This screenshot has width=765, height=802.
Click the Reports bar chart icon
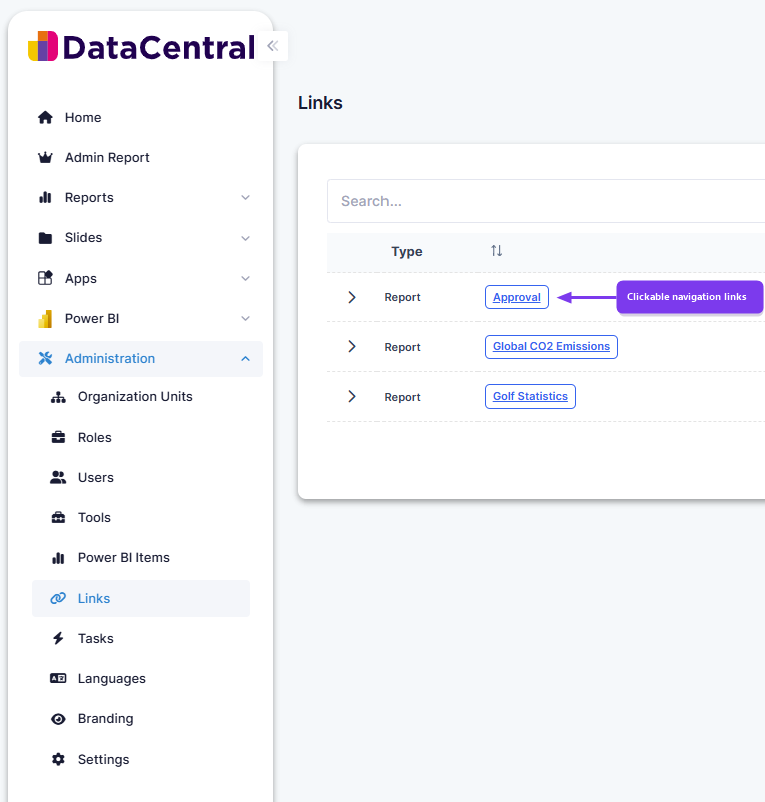coord(45,197)
